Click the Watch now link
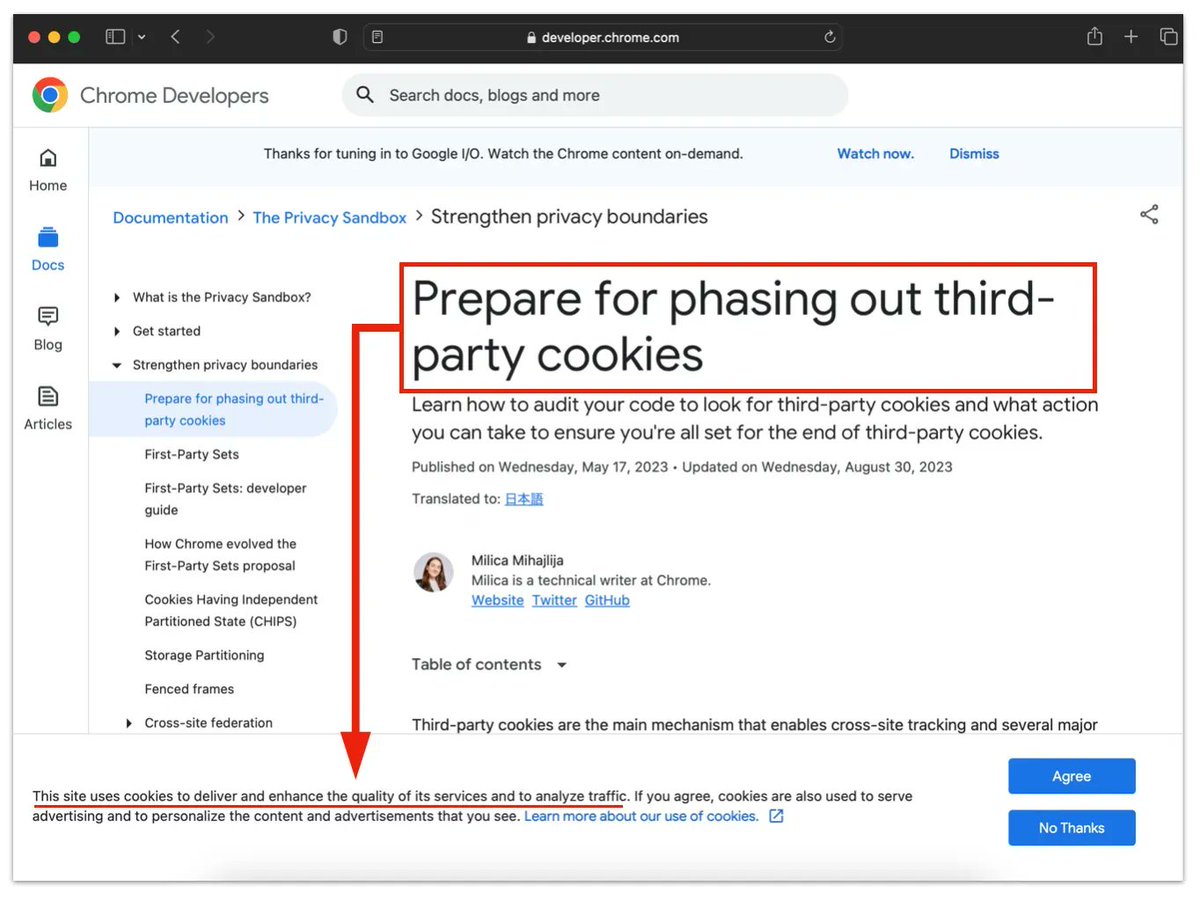The width and height of the screenshot is (1200, 901). 875,154
